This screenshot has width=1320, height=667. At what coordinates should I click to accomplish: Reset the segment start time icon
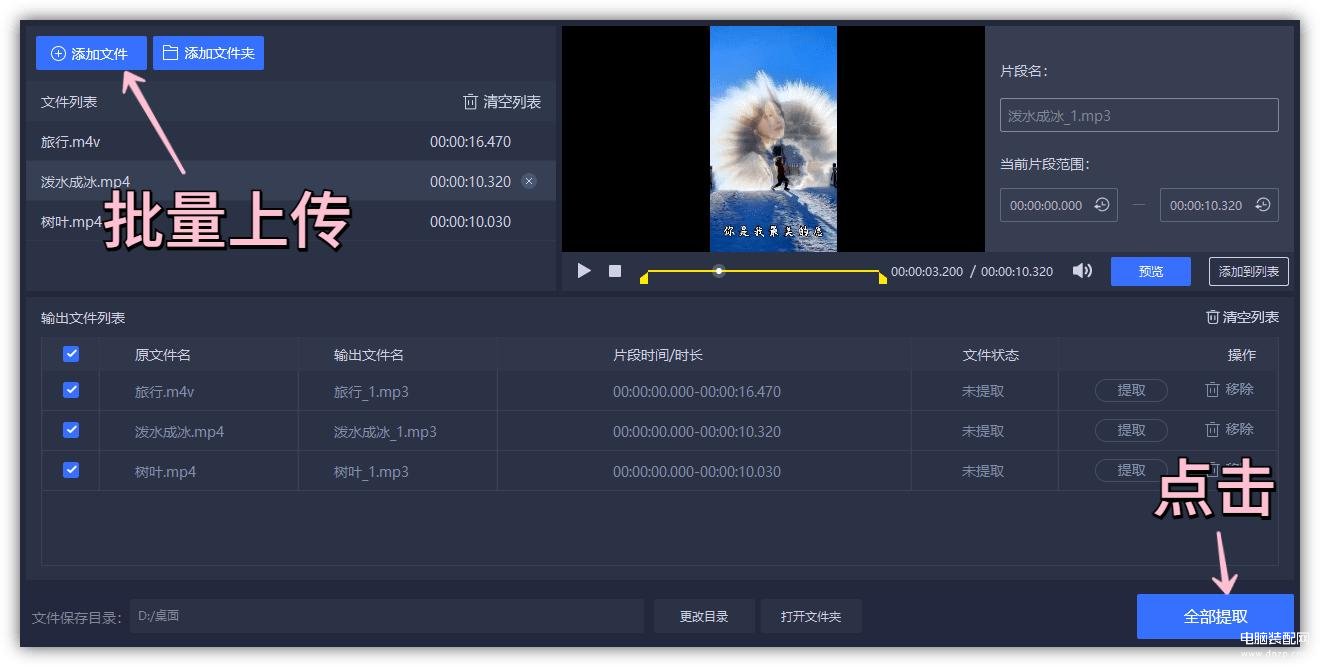point(1102,205)
